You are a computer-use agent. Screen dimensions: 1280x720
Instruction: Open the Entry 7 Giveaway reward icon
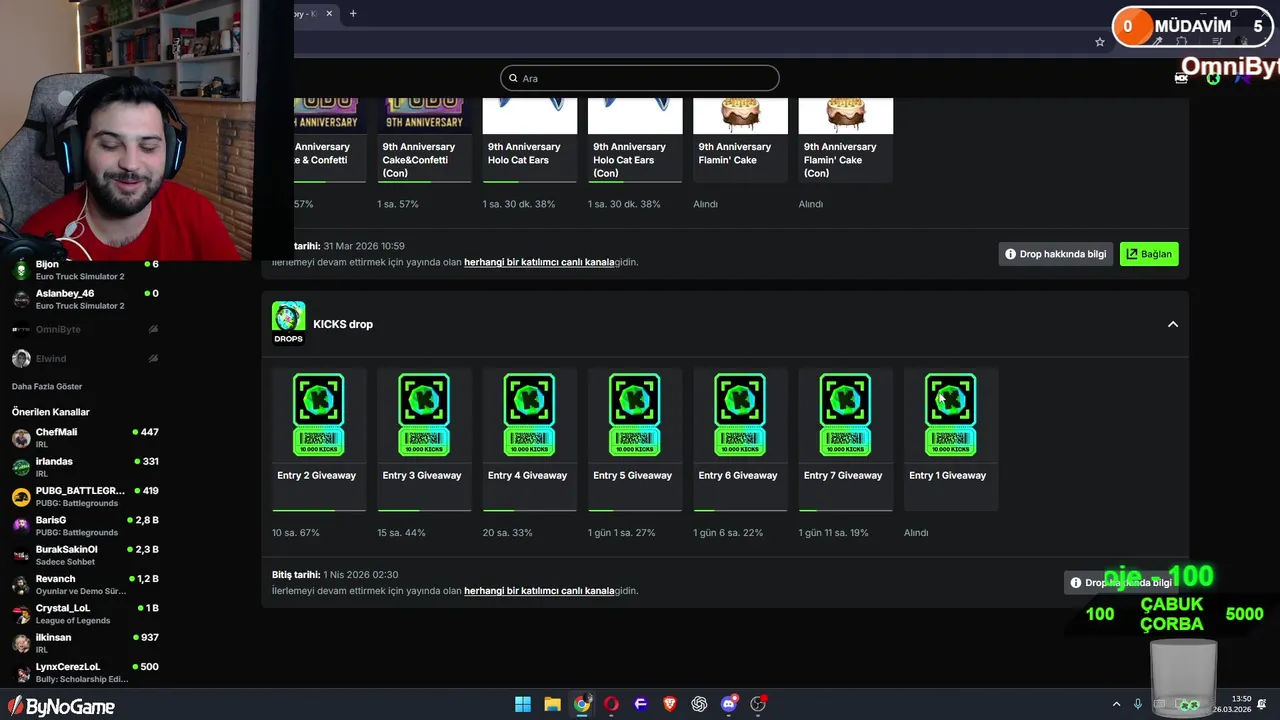pyautogui.click(x=845, y=415)
